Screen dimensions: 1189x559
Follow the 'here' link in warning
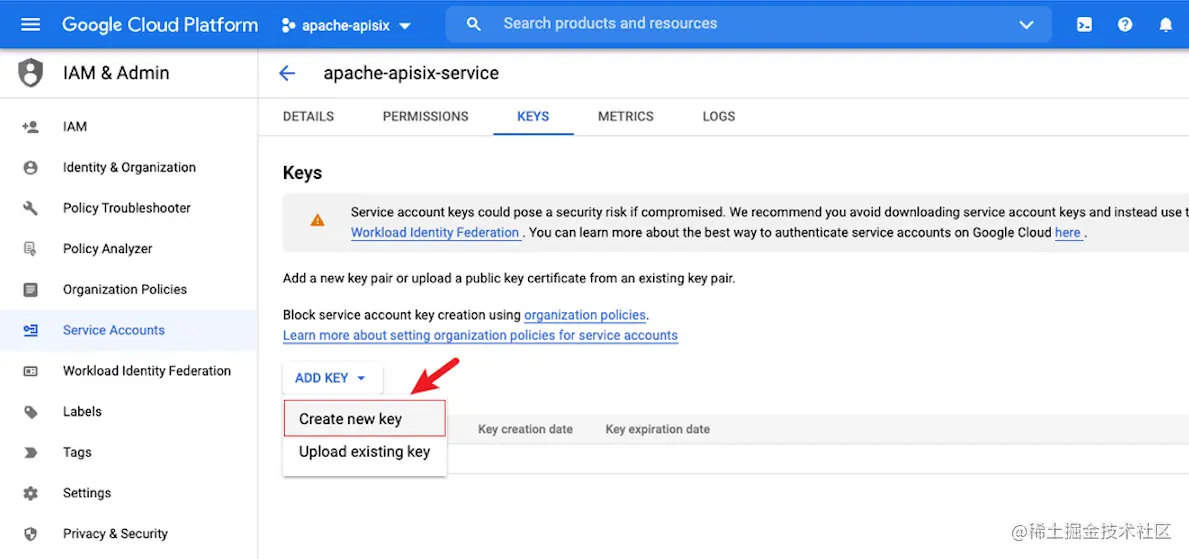[x=1068, y=233]
